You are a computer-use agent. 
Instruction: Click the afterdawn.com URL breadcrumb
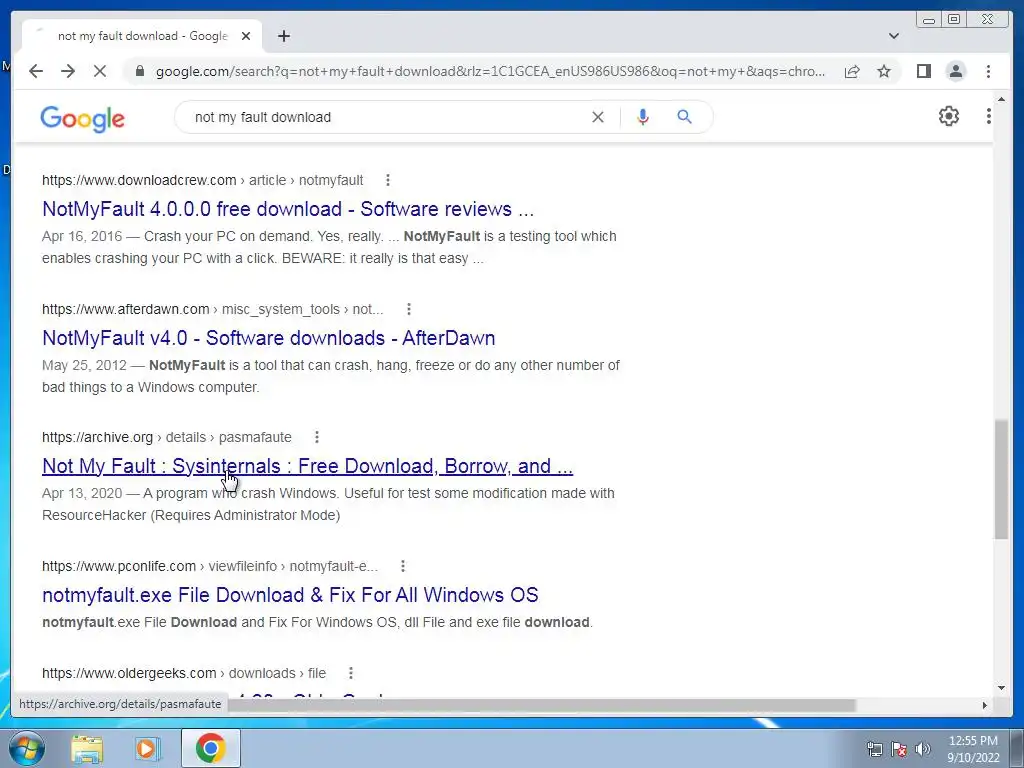click(x=212, y=309)
